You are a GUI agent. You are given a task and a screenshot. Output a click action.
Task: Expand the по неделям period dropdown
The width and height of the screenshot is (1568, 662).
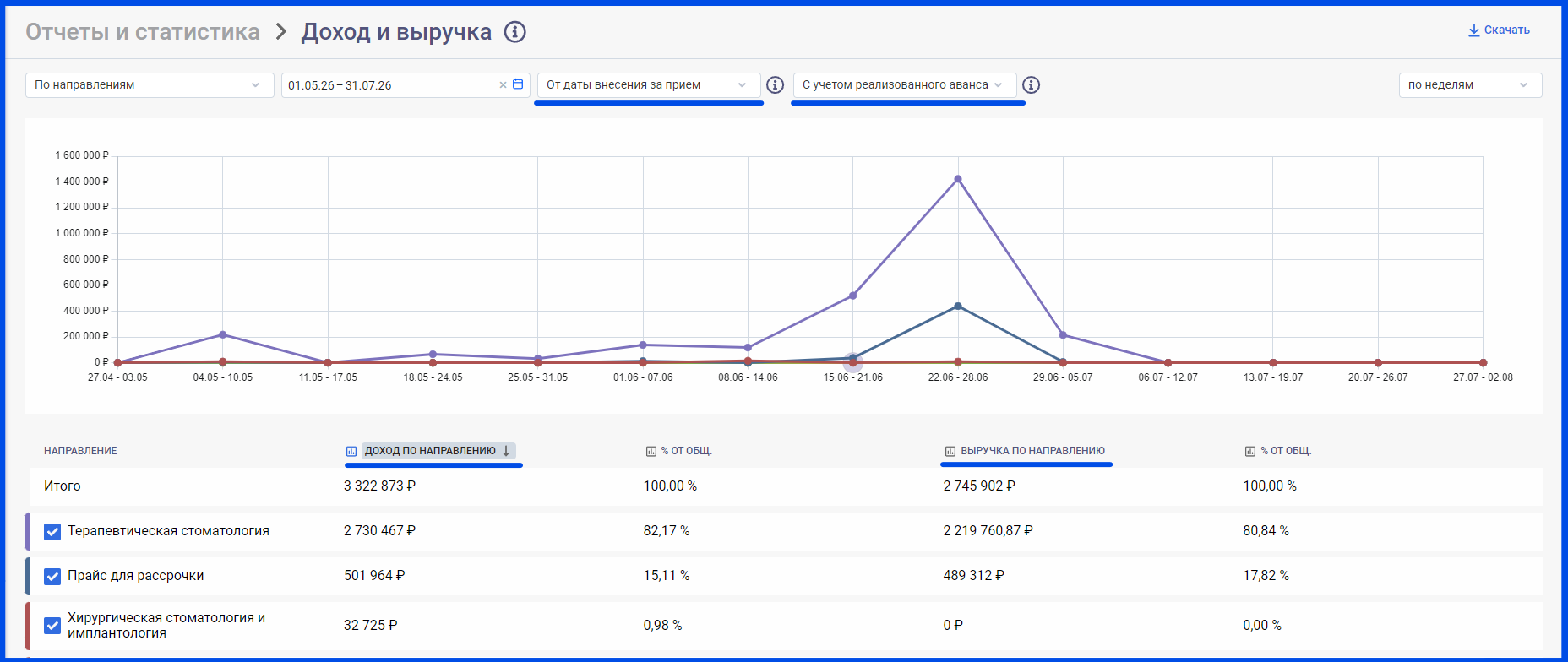1470,85
